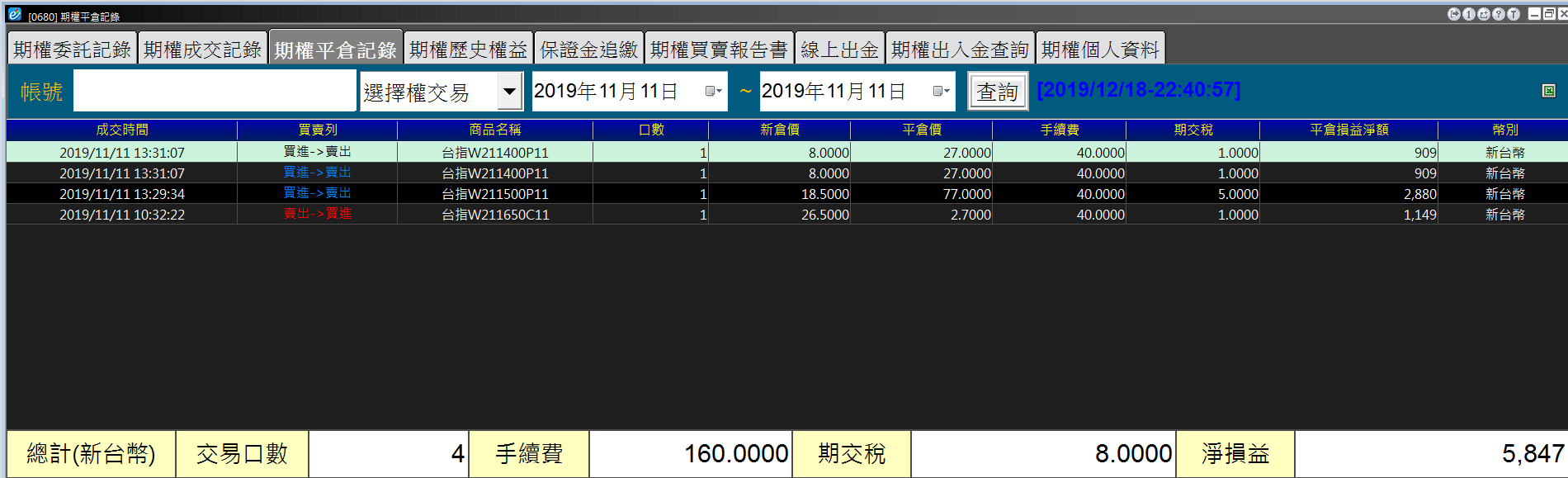Click the app logo icon in title bar

point(14,14)
